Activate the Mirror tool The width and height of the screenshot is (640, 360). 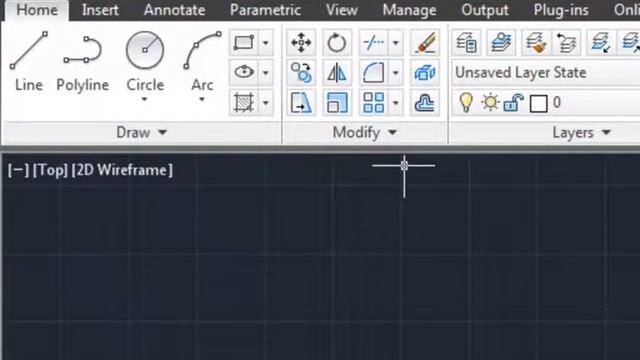click(x=337, y=73)
